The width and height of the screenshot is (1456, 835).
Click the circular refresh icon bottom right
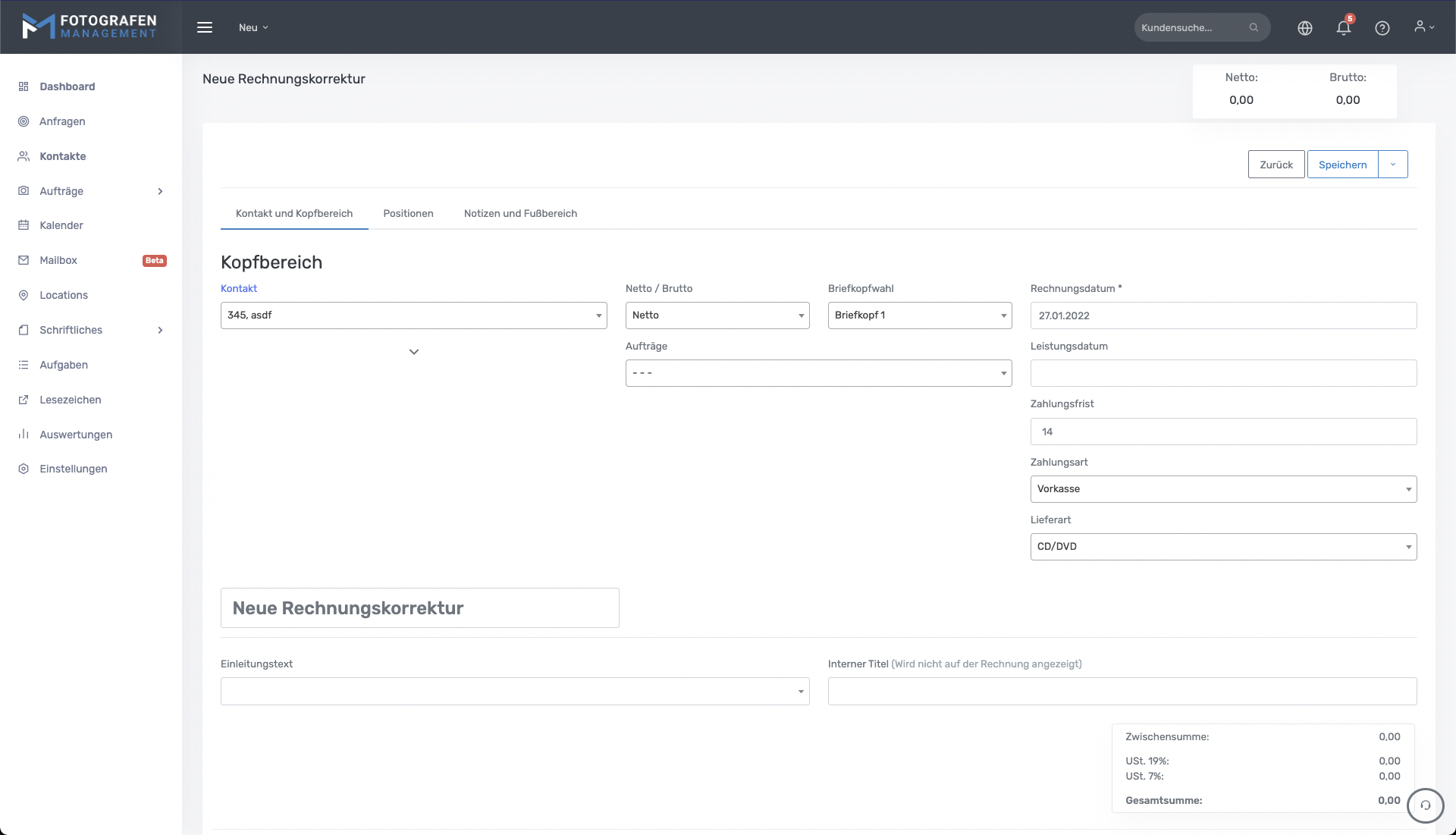1425,805
